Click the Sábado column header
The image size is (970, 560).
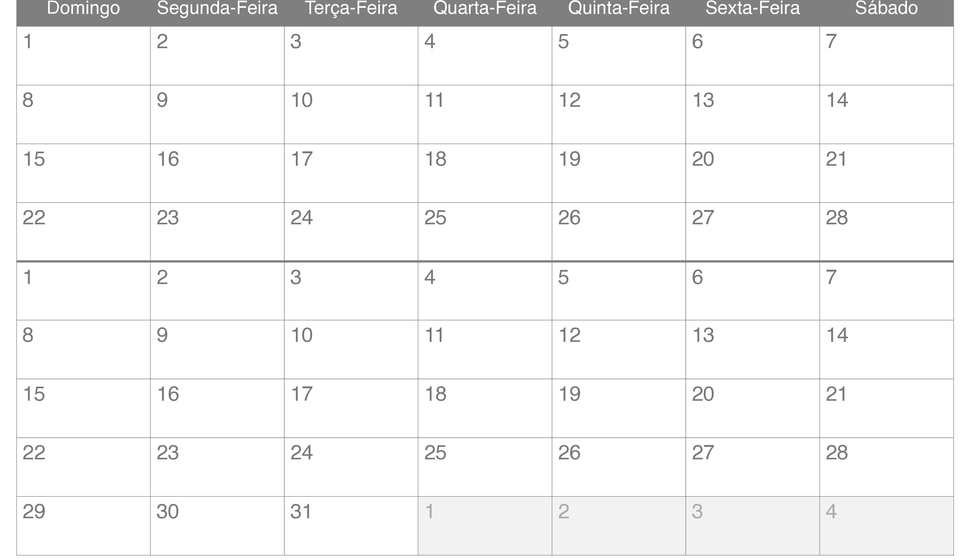[x=886, y=9]
